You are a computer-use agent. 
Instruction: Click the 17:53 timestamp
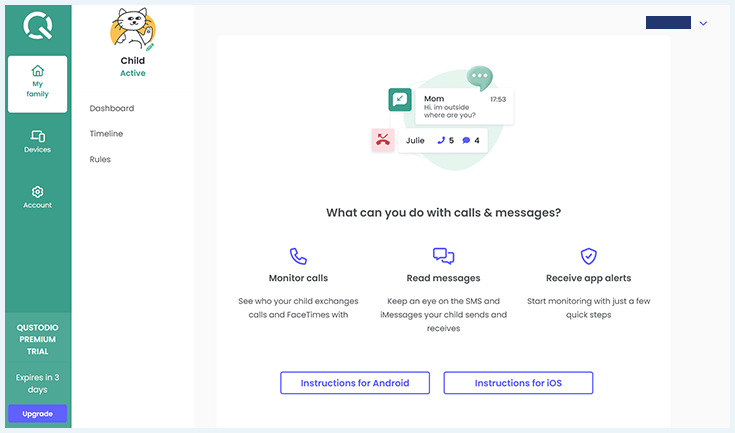498,99
